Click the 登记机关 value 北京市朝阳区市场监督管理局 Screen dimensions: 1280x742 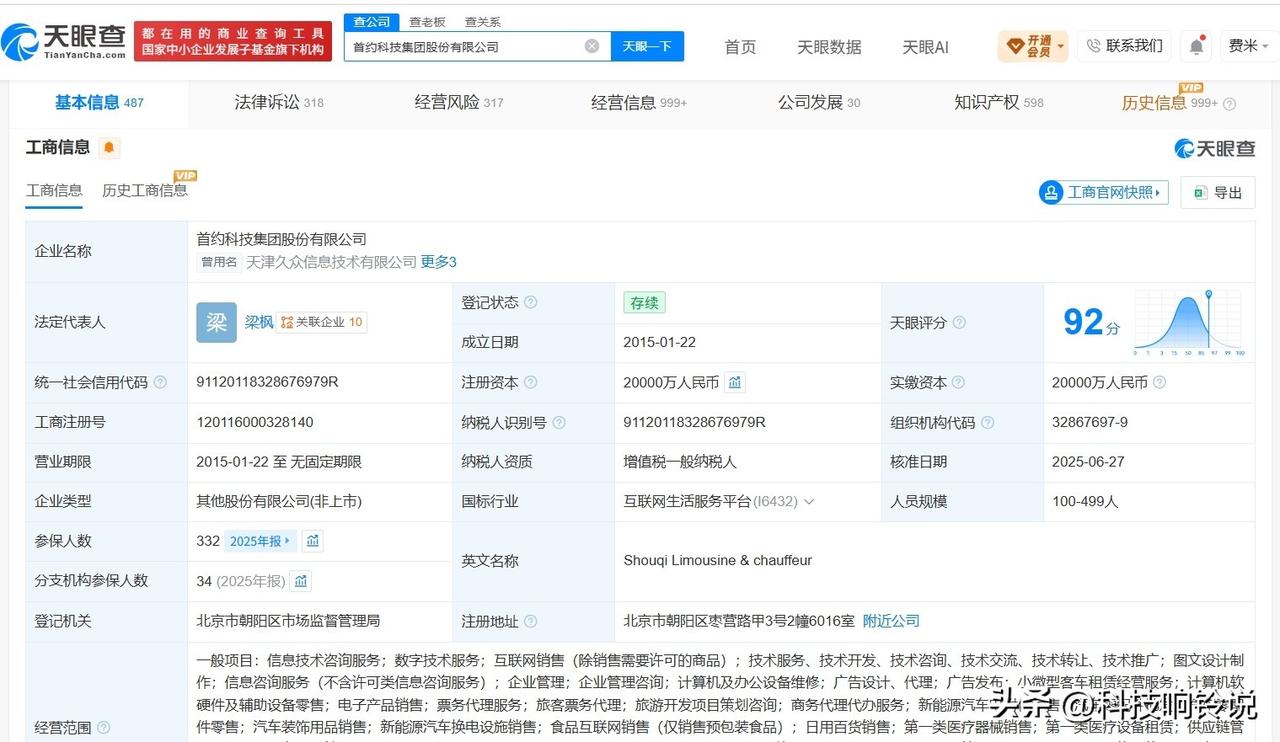[x=288, y=621]
